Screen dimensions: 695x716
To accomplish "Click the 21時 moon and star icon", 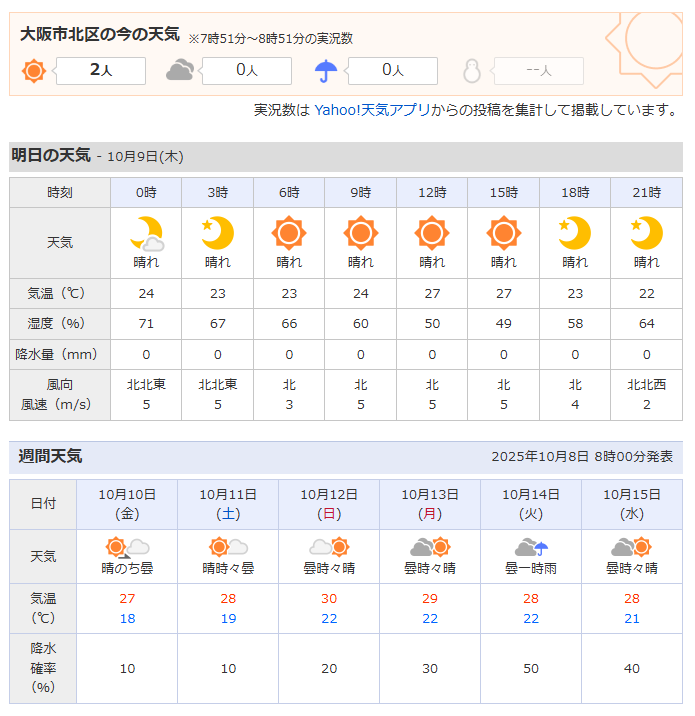I will 646,233.
